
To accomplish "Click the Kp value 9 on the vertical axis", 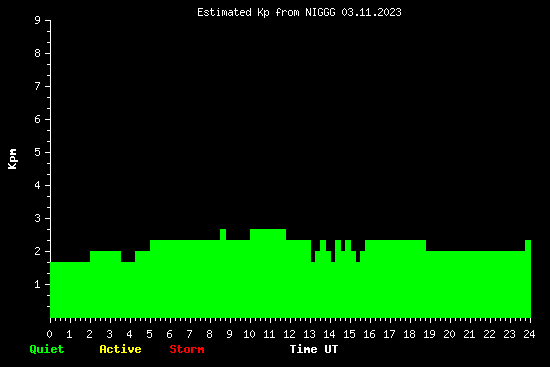I will [x=38, y=20].
